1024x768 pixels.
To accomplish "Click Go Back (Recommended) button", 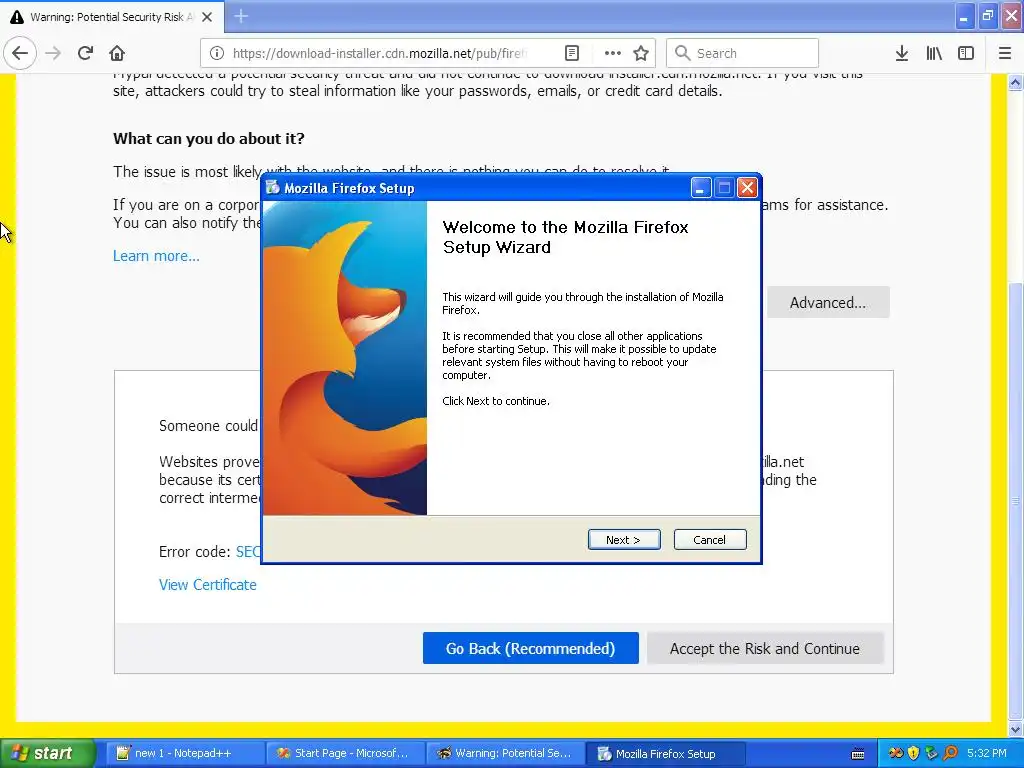I will pyautogui.click(x=530, y=648).
